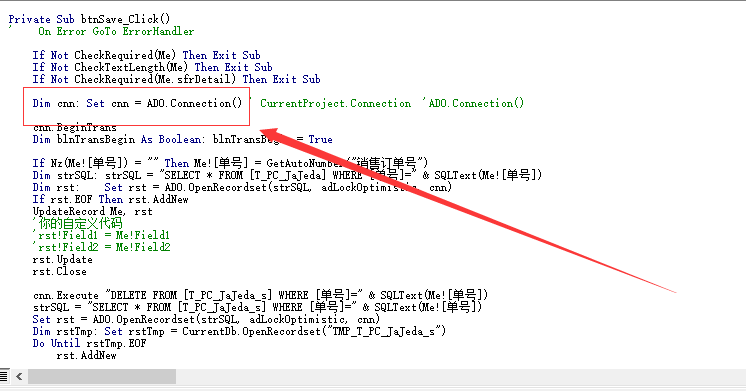Click inside the highlighted ADO.Connection() statement
This screenshot has width=746, height=391.
coord(137,103)
